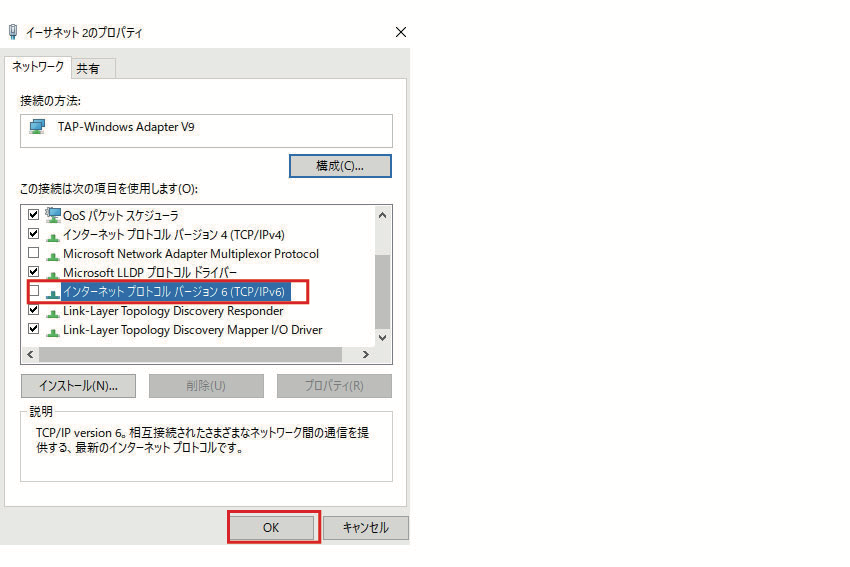Click the Microsoft LLDP protocol icon

coord(53,275)
